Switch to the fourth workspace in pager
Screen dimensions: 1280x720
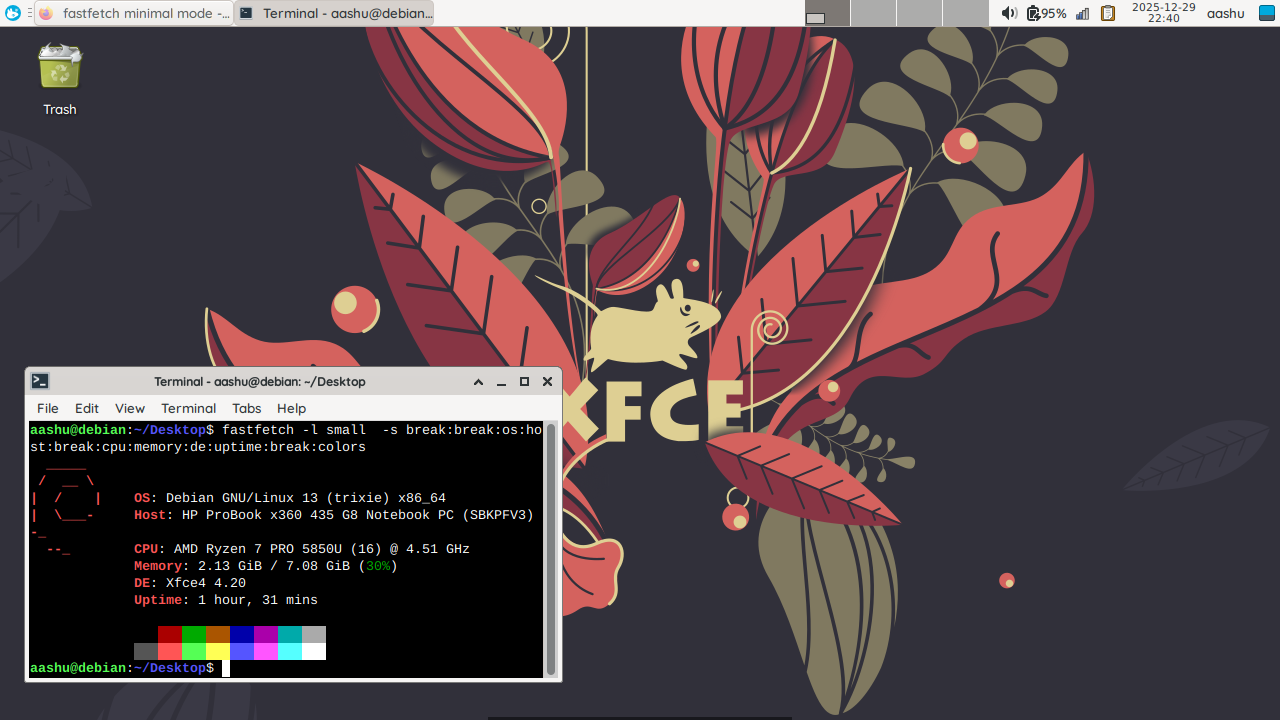point(965,13)
